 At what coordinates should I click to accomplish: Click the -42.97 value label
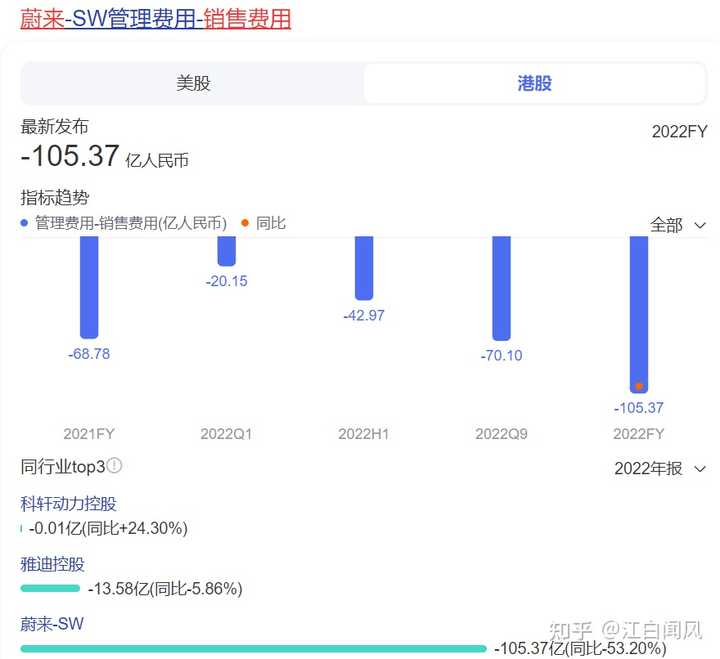click(x=364, y=315)
